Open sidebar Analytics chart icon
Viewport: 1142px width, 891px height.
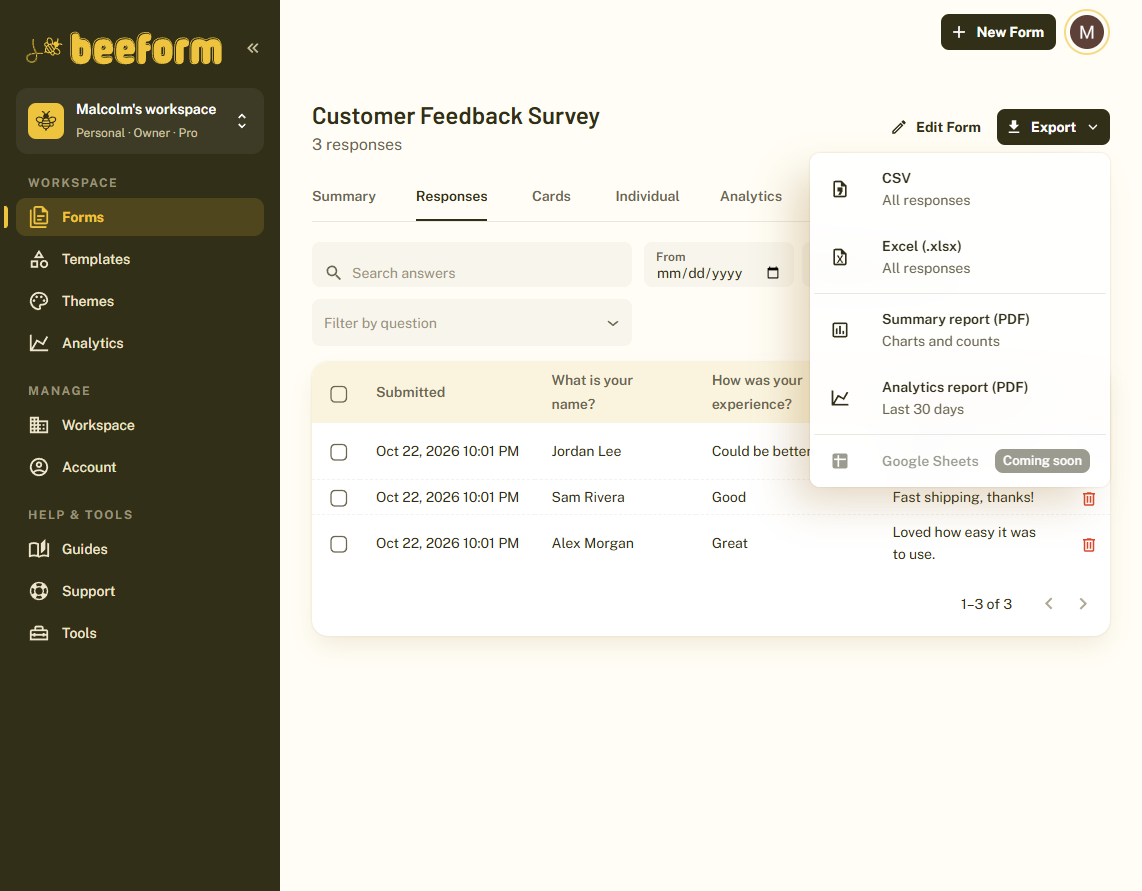(x=39, y=343)
